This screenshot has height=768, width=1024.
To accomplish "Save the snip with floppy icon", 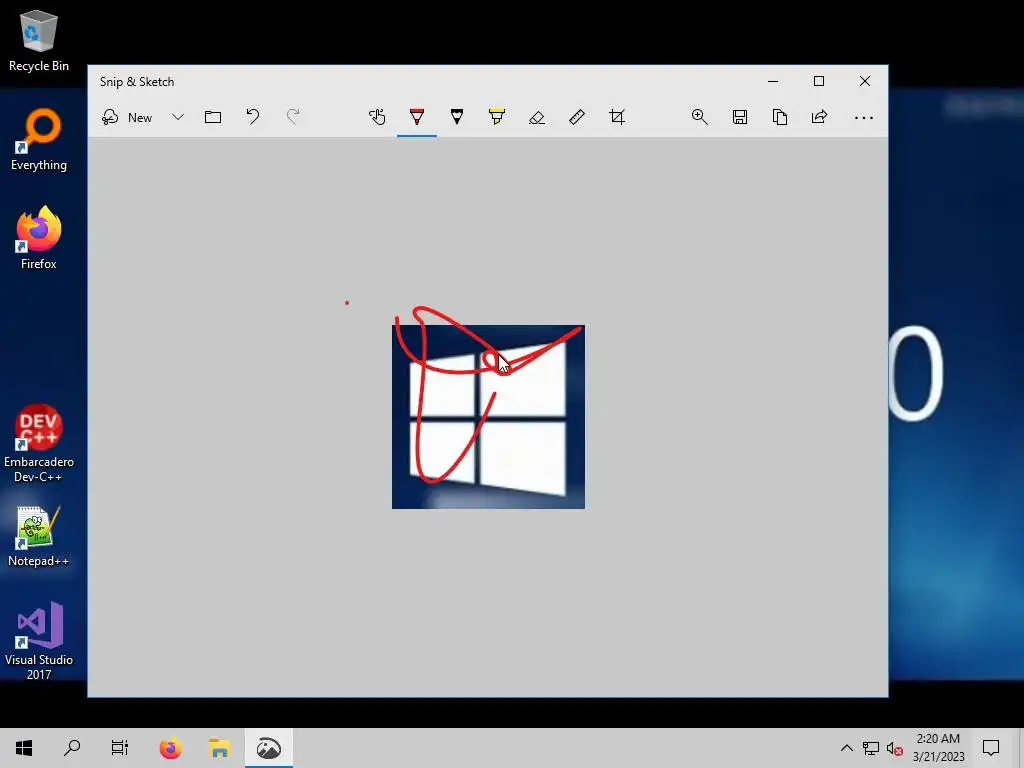I will pyautogui.click(x=740, y=118).
